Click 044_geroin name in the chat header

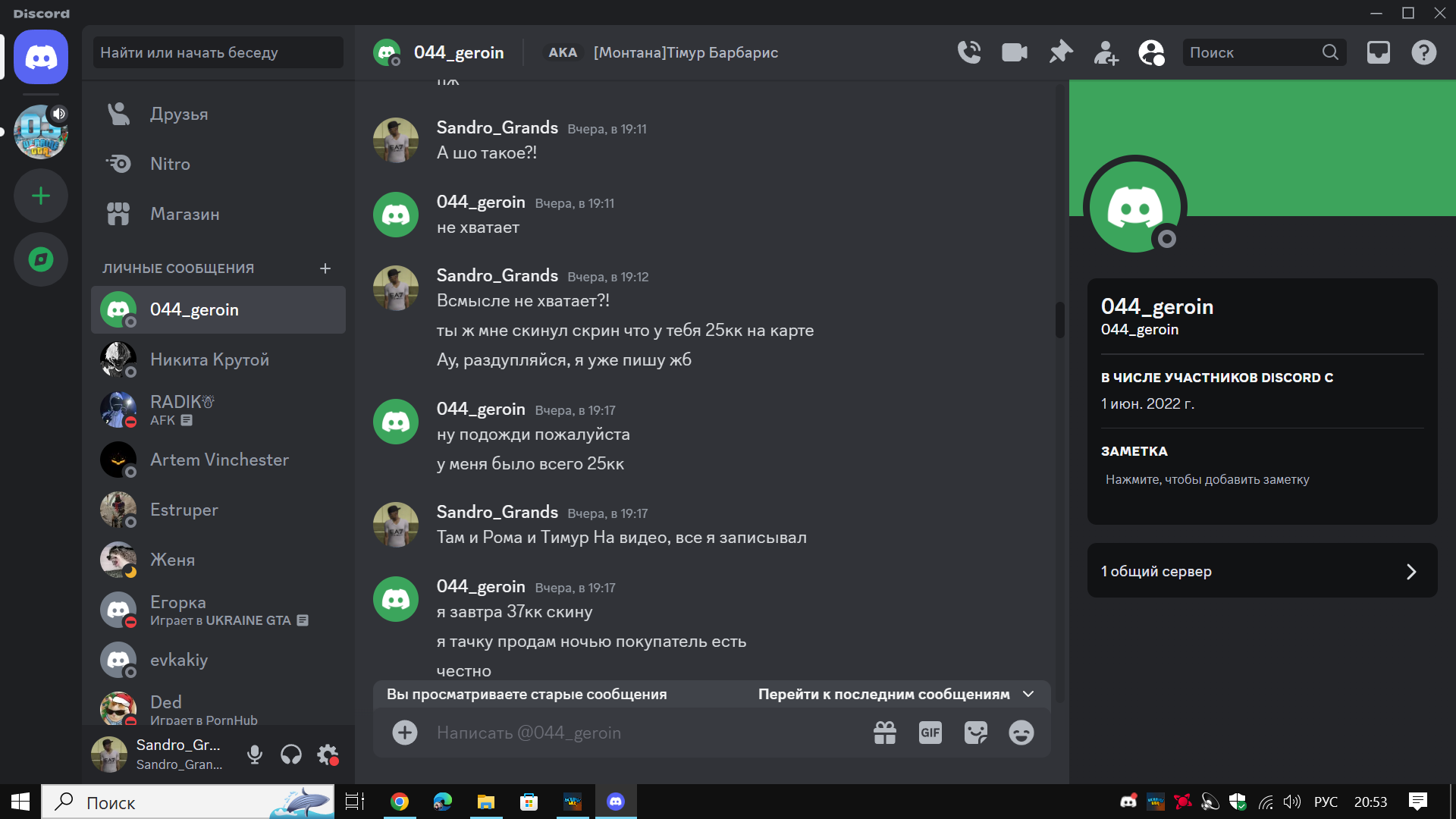[459, 52]
